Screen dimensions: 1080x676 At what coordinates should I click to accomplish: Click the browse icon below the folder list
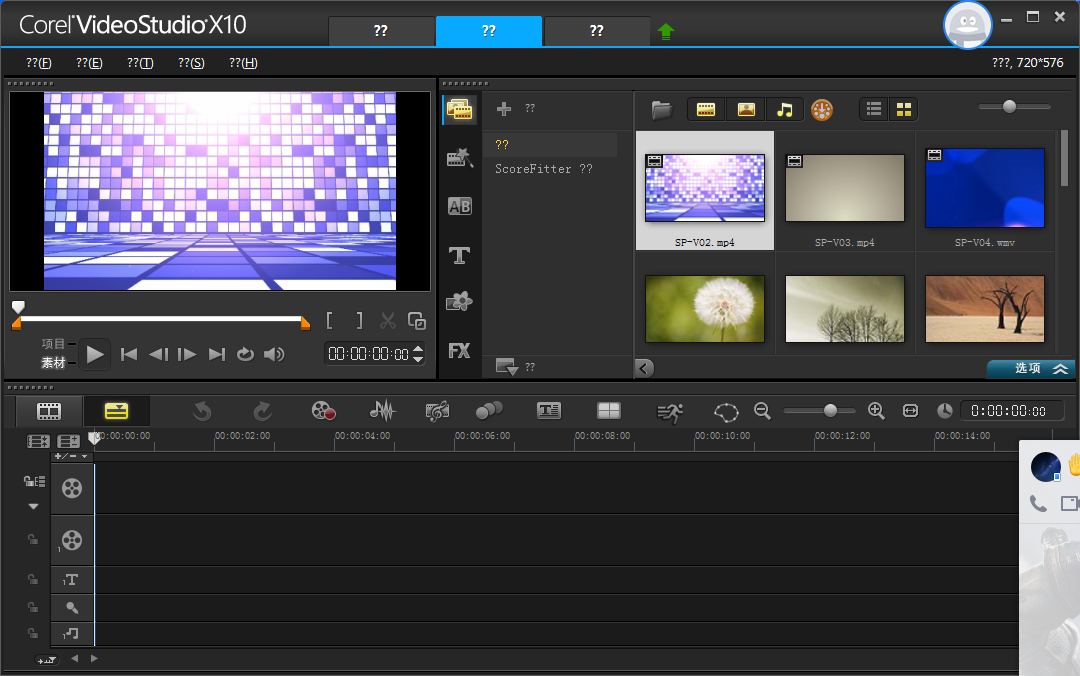[507, 367]
